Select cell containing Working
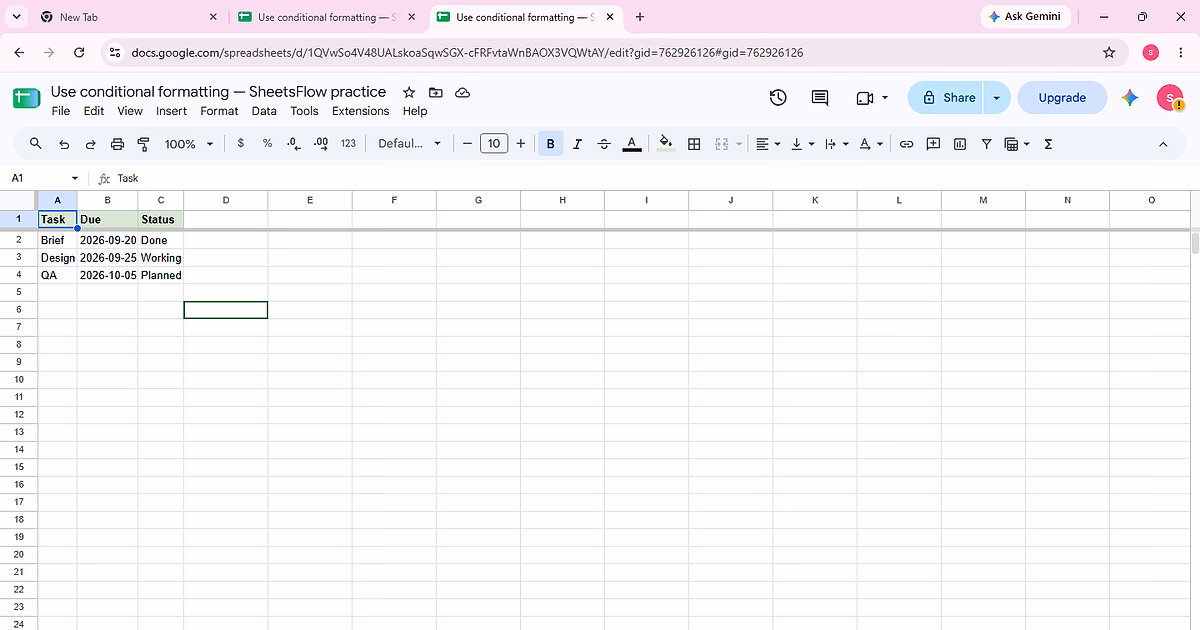 pyautogui.click(x=161, y=258)
